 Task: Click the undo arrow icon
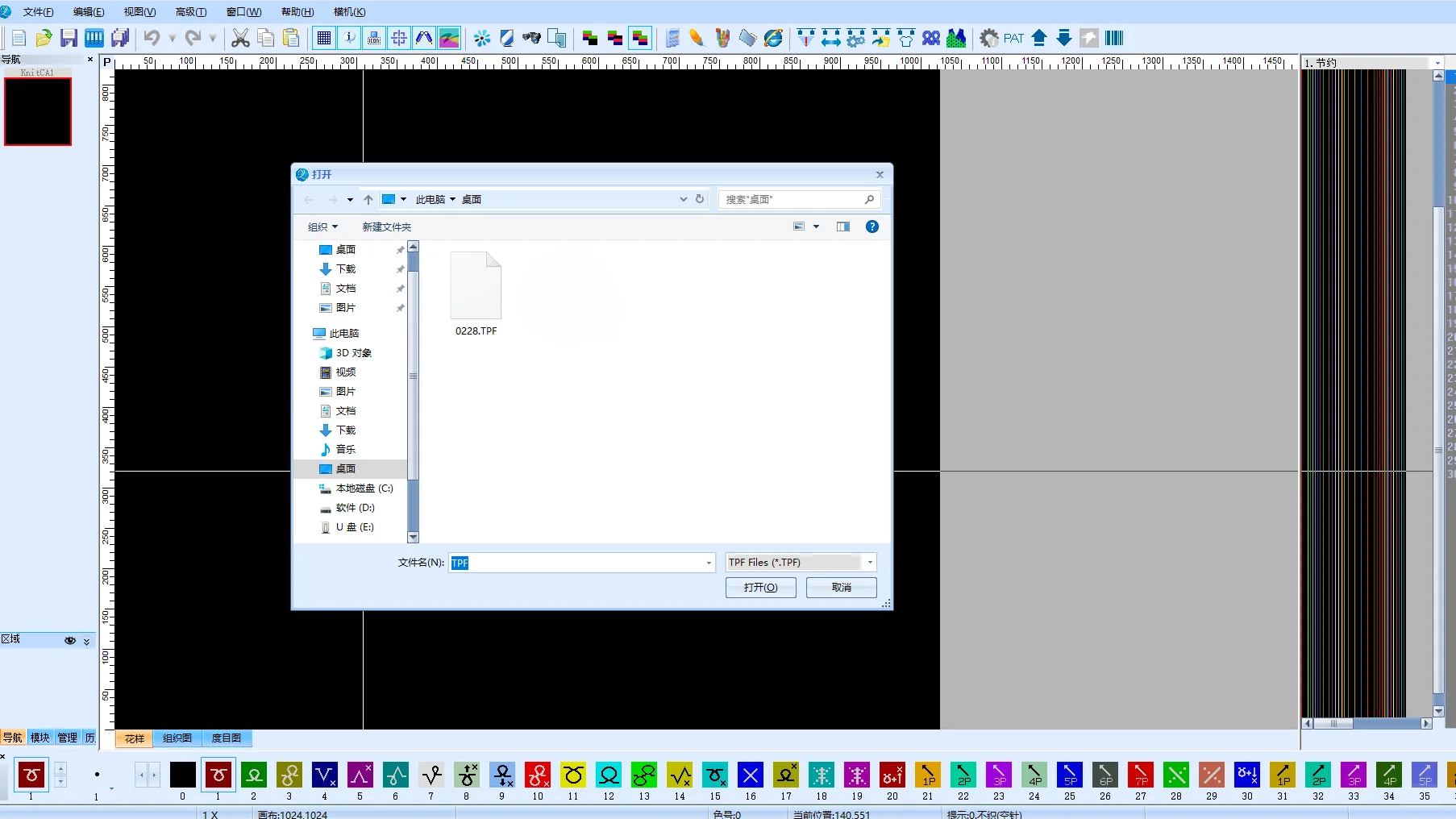click(x=152, y=38)
